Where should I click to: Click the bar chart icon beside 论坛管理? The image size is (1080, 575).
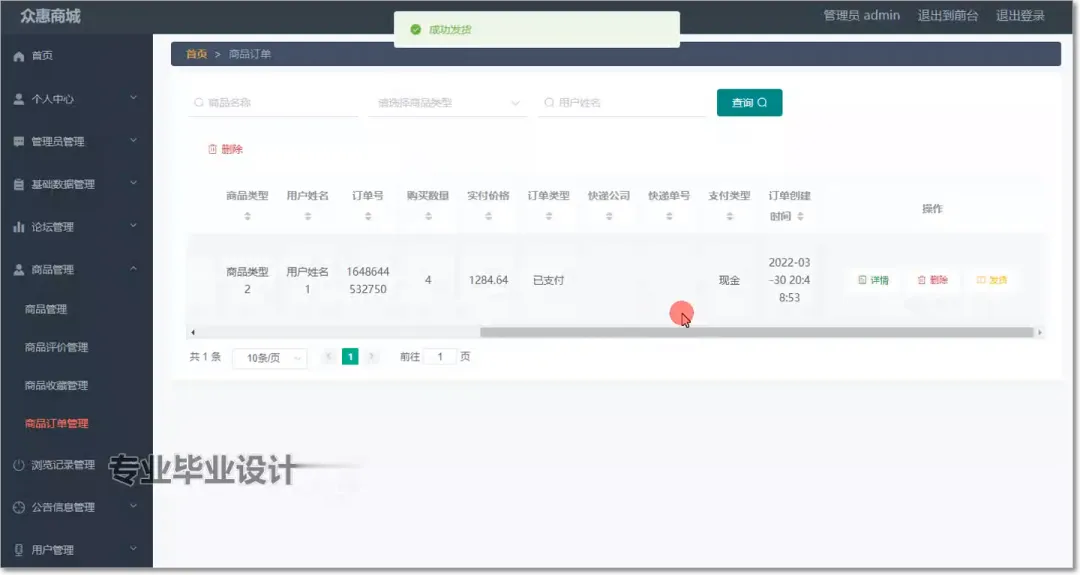coord(19,227)
